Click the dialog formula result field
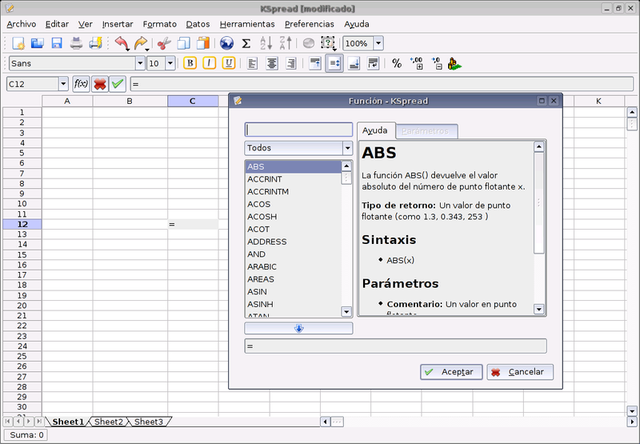Image resolution: width=640 pixels, height=444 pixels. pos(395,346)
